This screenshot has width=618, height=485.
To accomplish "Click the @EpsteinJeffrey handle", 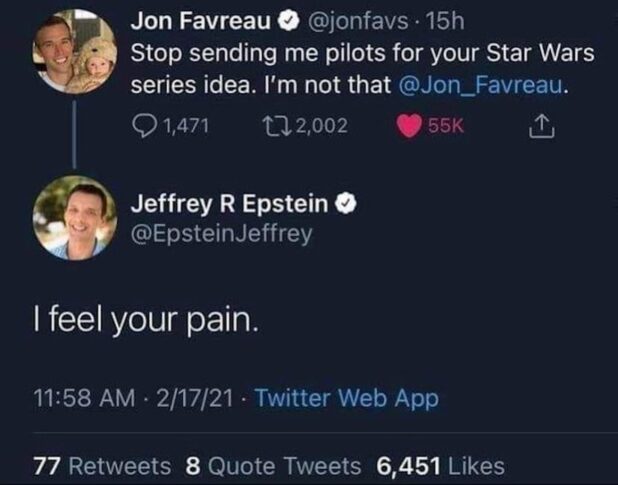I will tap(221, 234).
